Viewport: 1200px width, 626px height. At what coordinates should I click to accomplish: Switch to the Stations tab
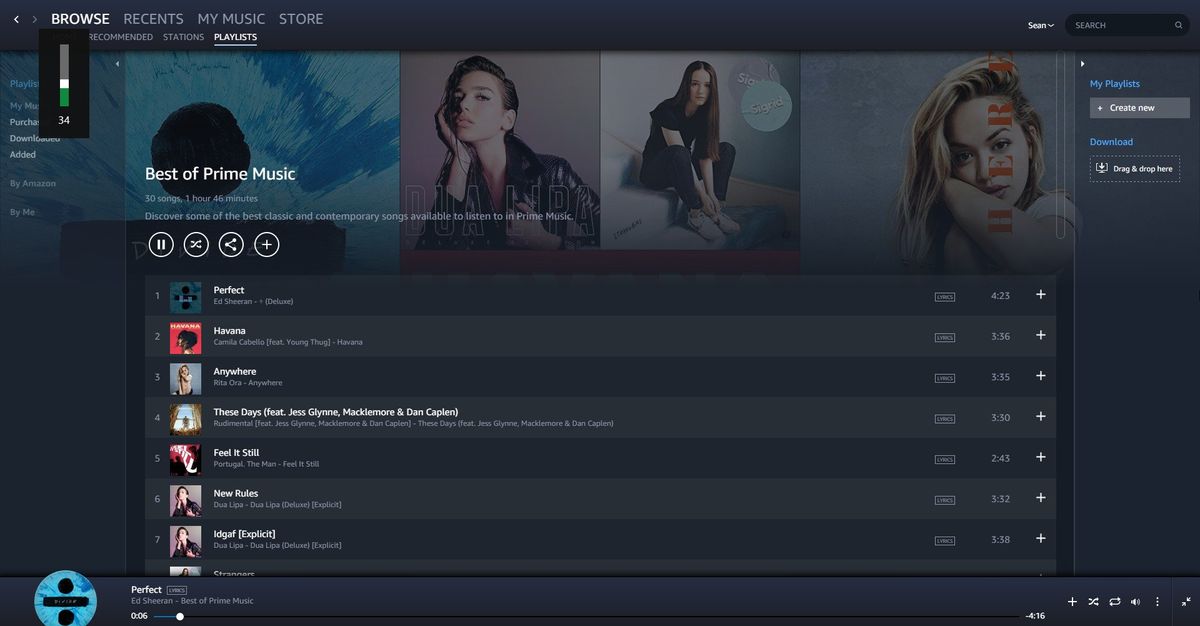pos(183,36)
